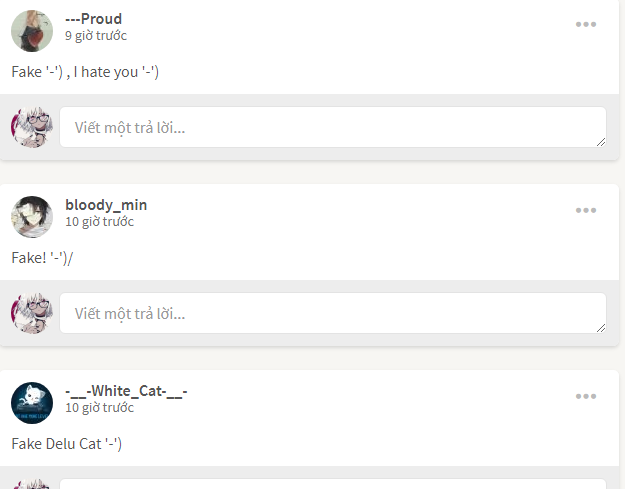Click the partially visible third reply avatar
The width and height of the screenshot is (625, 489).
pyautogui.click(x=32, y=484)
